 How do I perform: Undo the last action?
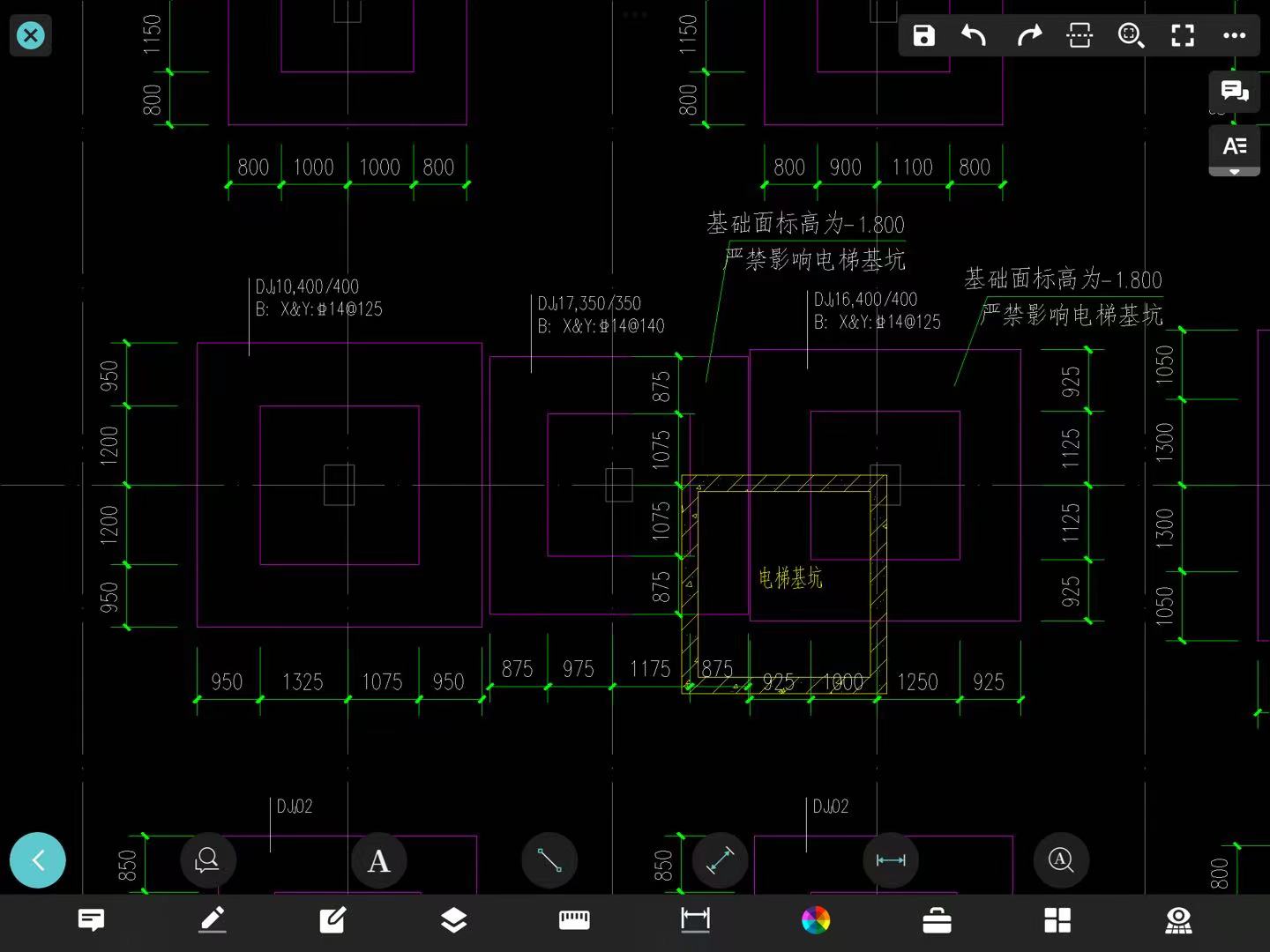coord(974,35)
